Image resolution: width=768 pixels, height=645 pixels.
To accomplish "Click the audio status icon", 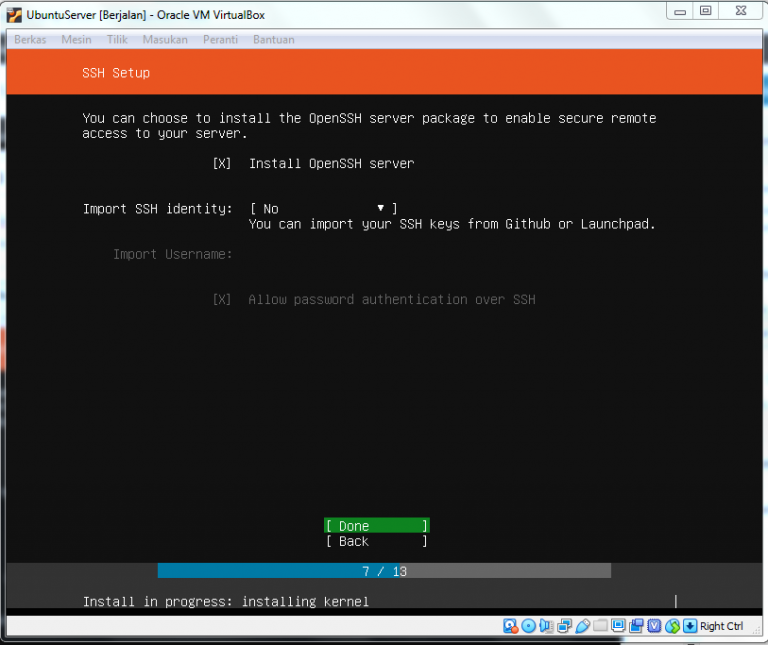I will tap(546, 626).
